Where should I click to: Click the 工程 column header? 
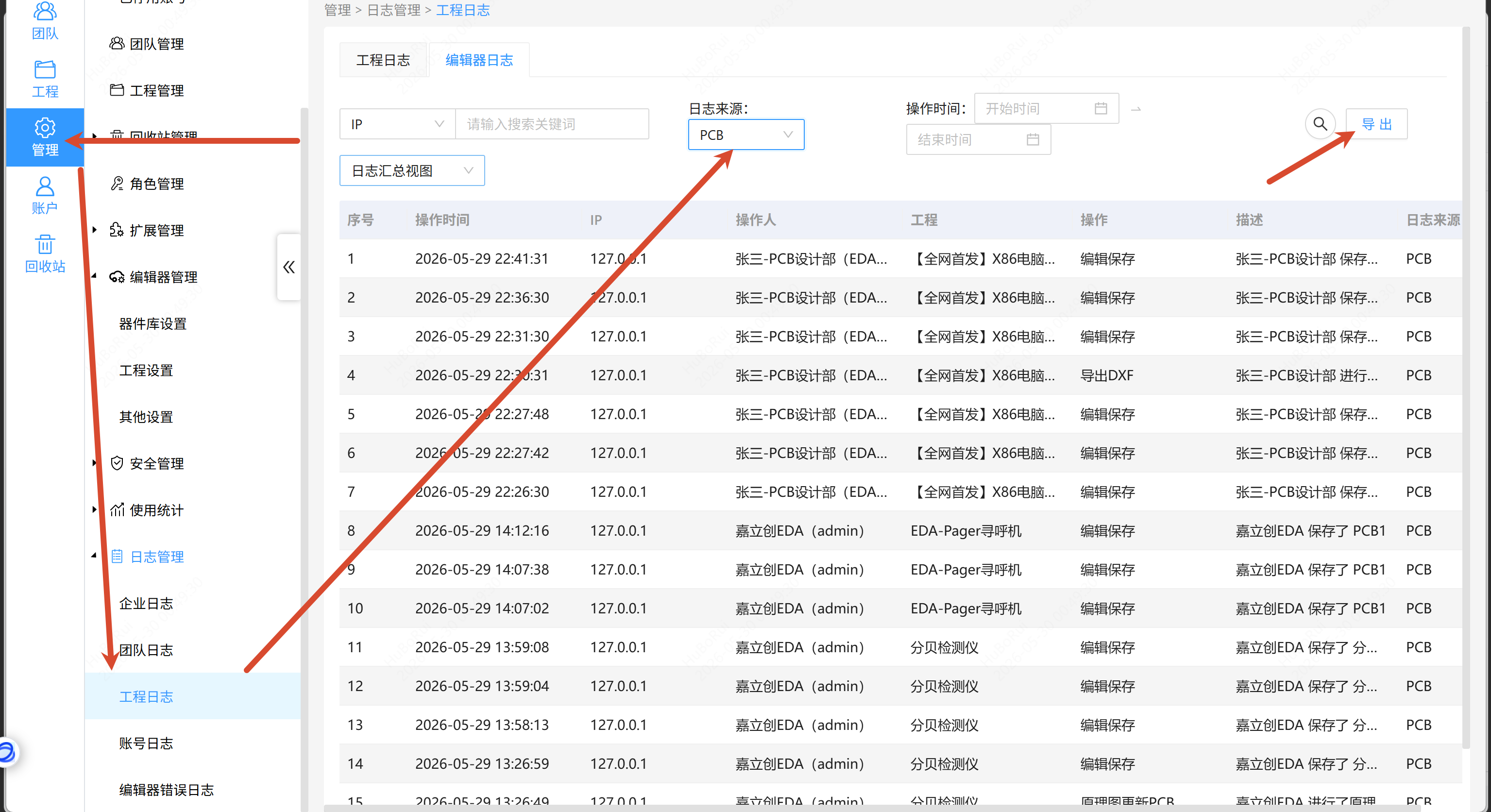tap(924, 220)
